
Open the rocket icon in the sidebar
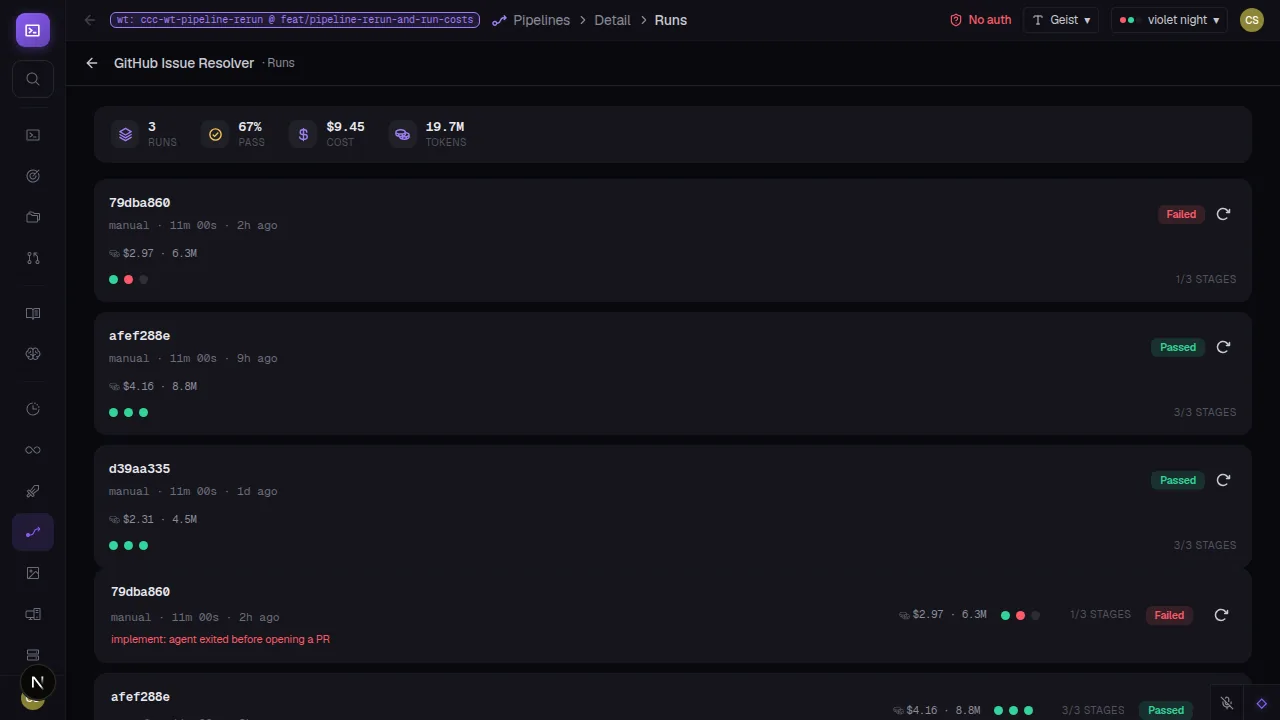[33, 491]
